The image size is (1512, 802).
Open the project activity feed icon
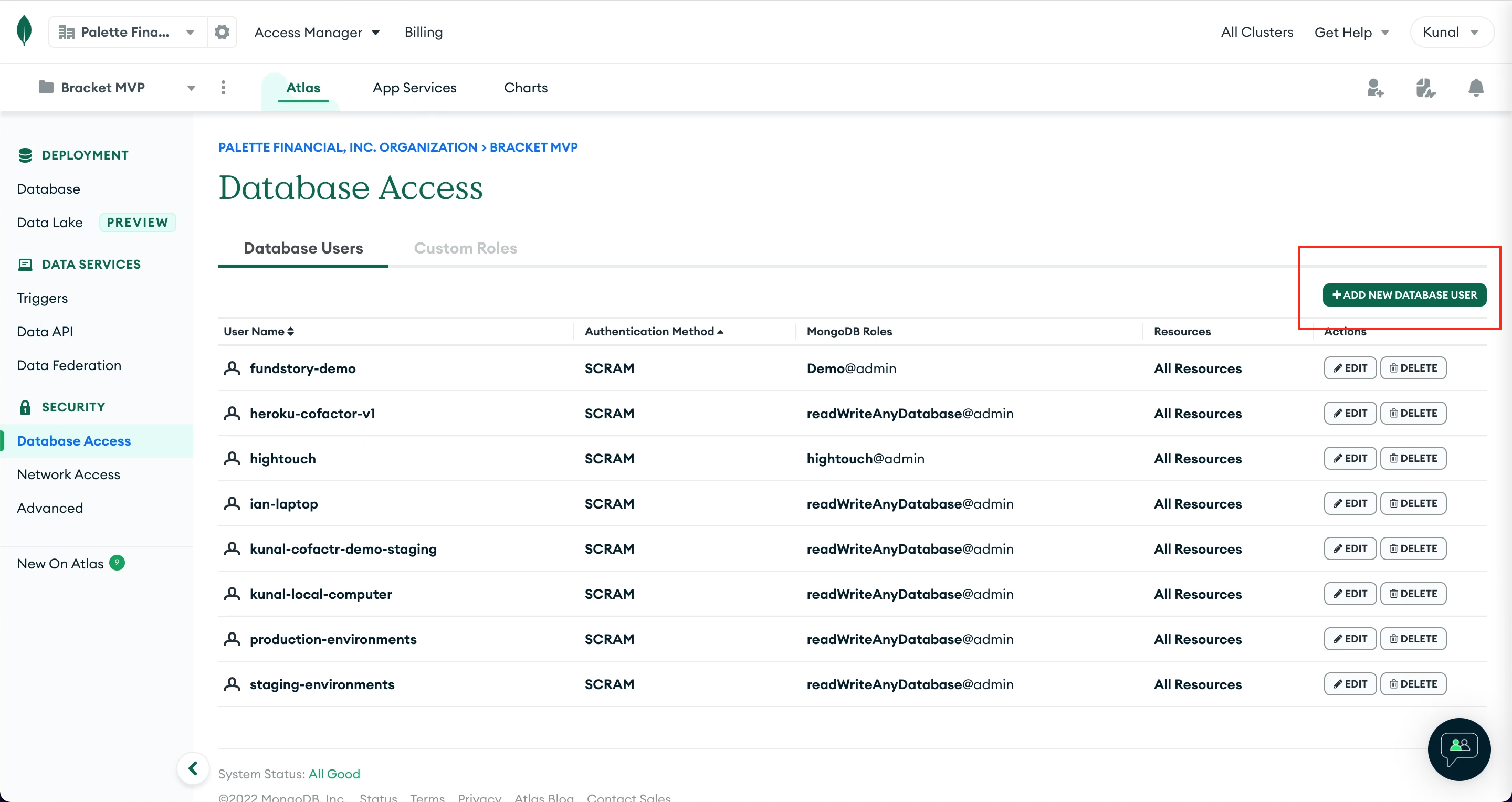[1425, 88]
